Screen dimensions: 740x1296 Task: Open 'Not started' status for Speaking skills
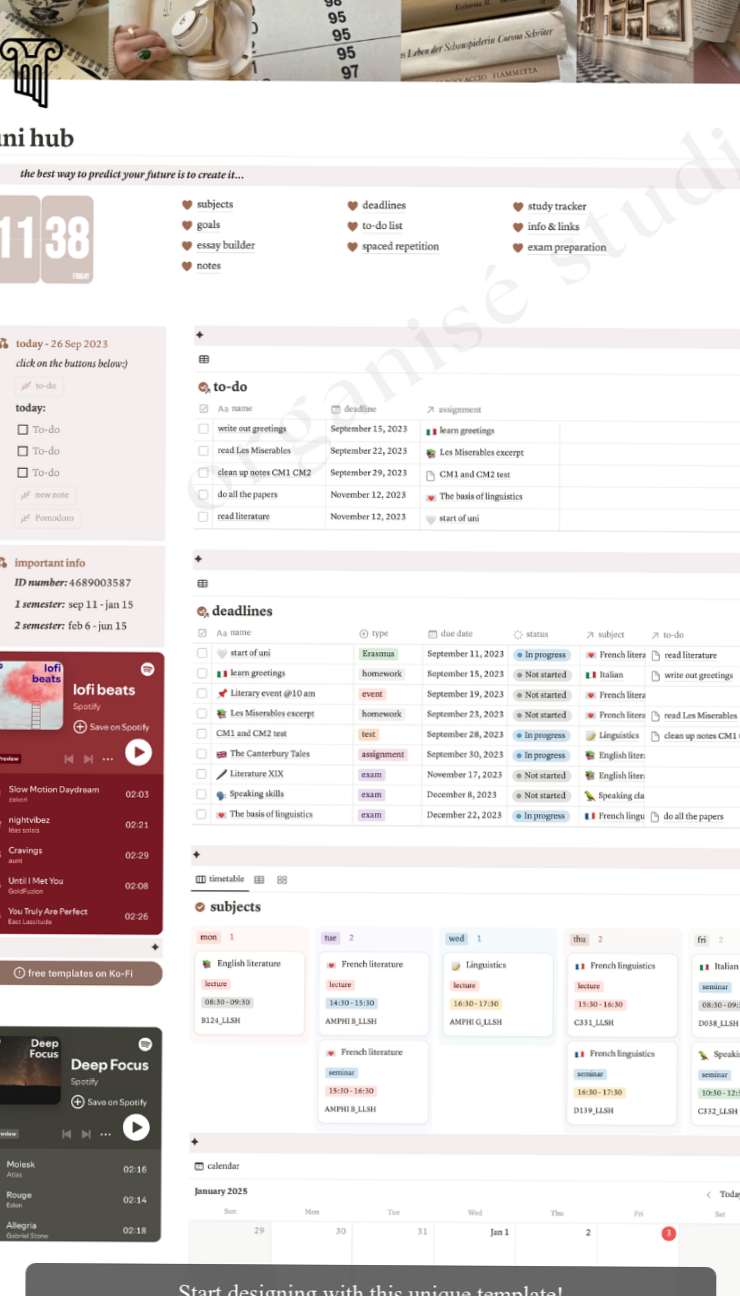coord(541,796)
